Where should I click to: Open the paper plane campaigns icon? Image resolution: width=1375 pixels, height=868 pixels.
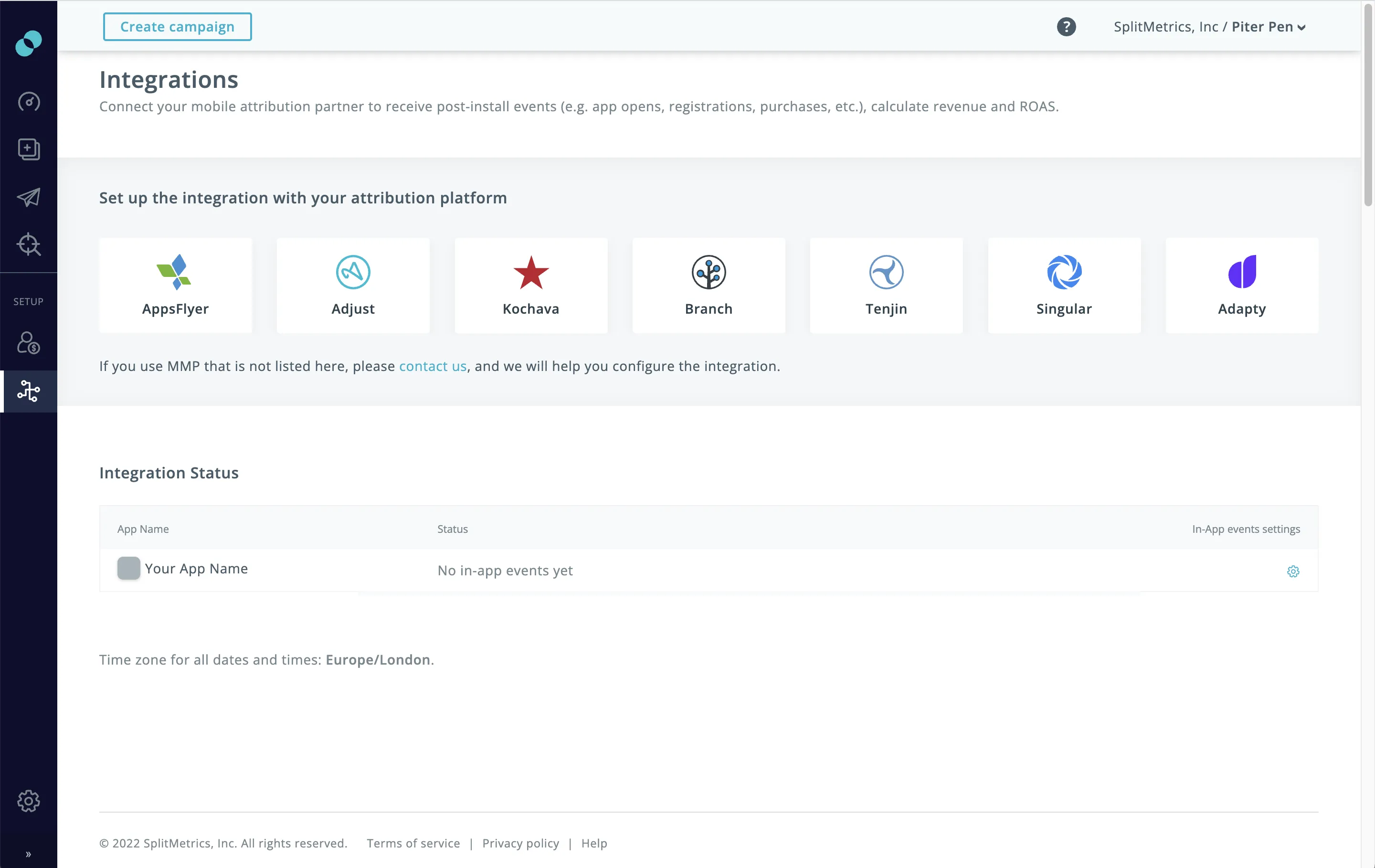click(29, 197)
